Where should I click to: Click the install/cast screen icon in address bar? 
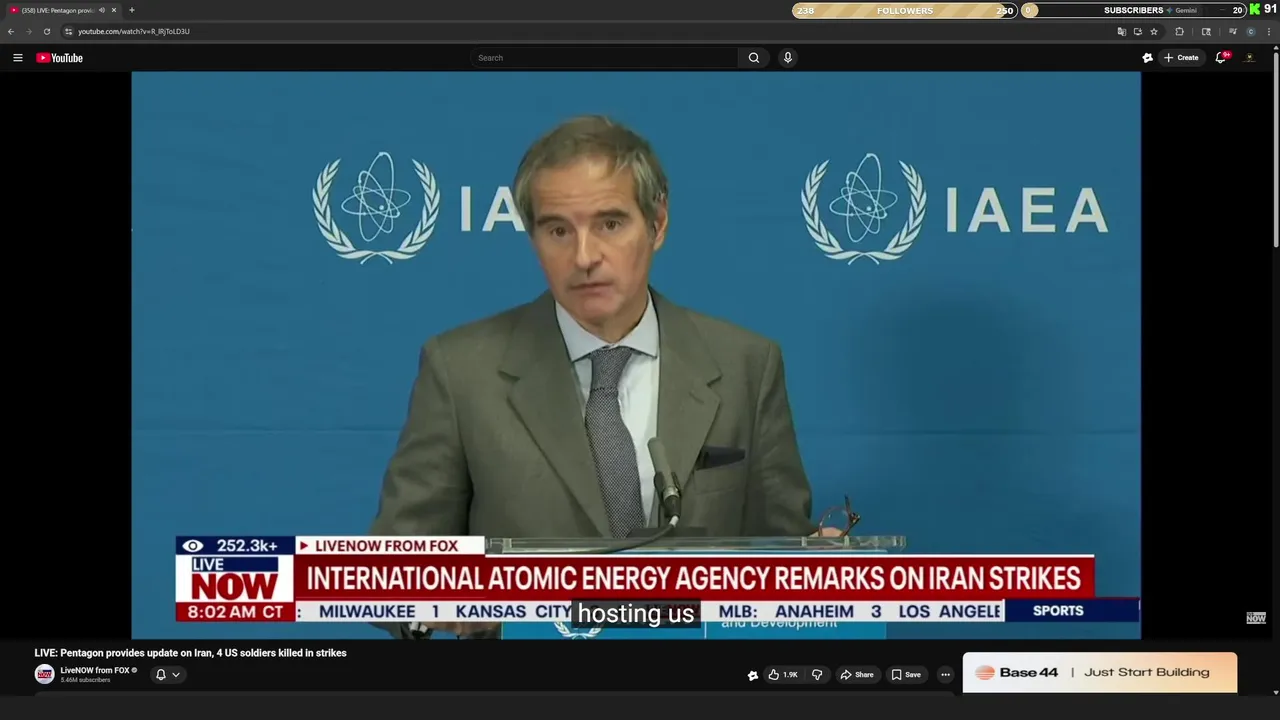pos(1138,31)
